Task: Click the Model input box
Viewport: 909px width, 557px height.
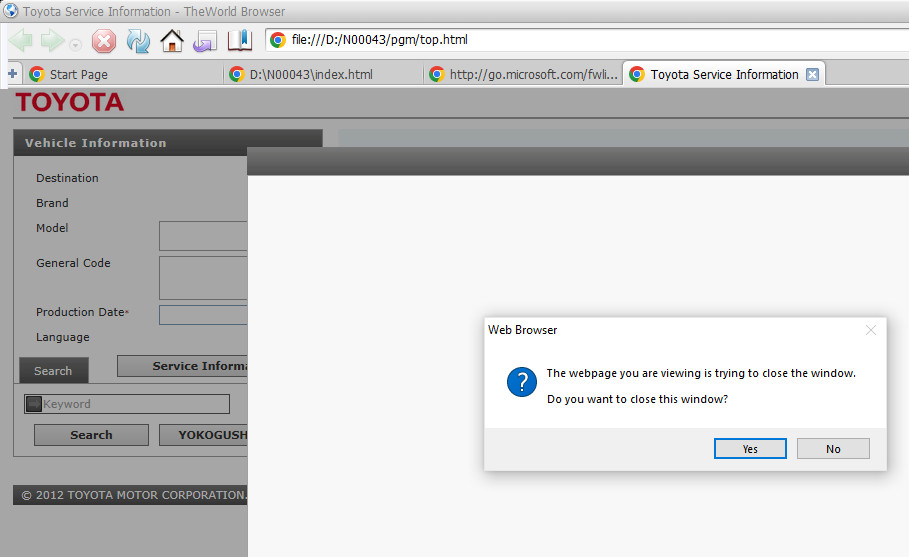Action: tap(203, 236)
